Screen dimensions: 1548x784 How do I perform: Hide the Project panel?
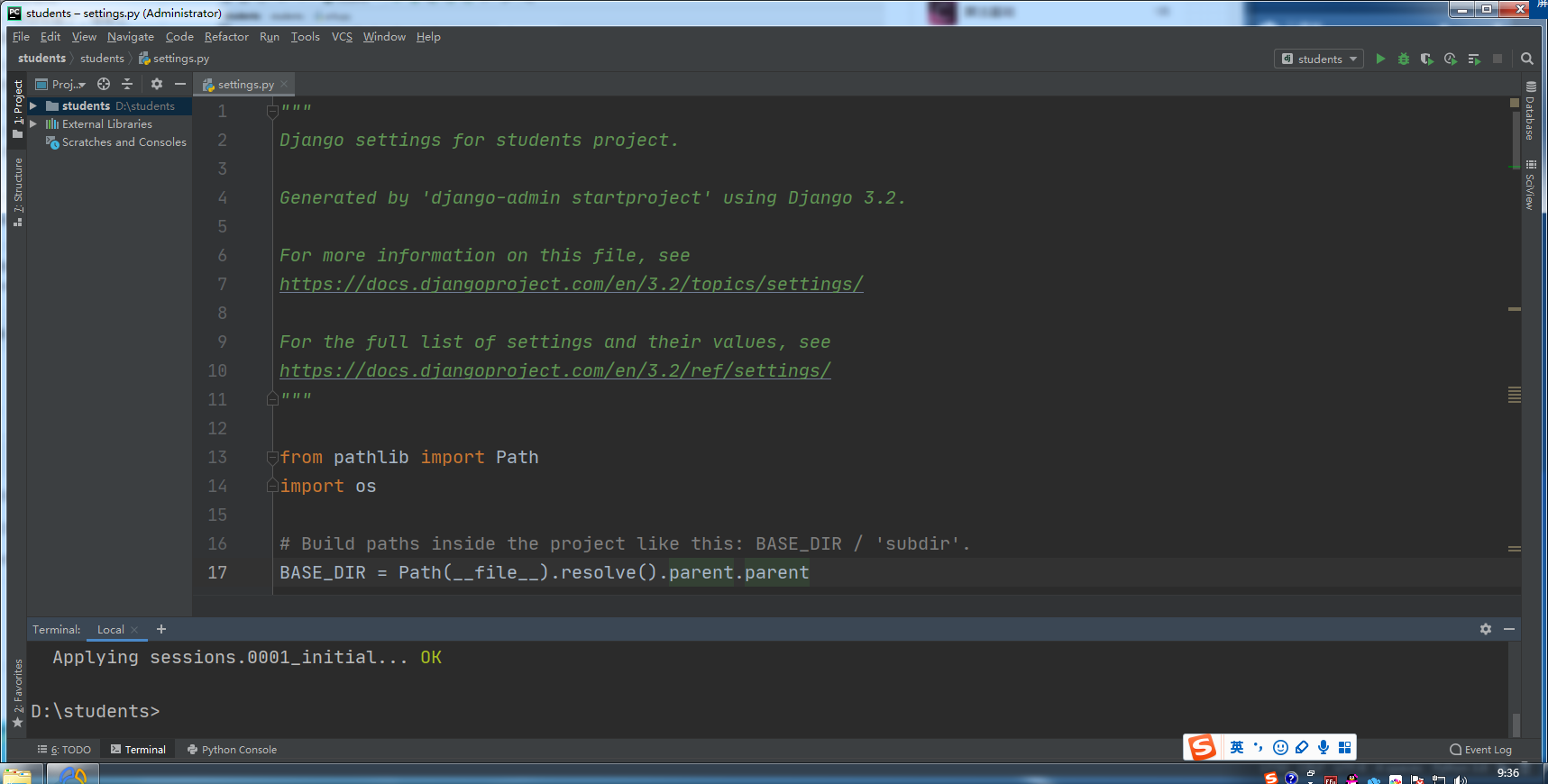[x=180, y=84]
